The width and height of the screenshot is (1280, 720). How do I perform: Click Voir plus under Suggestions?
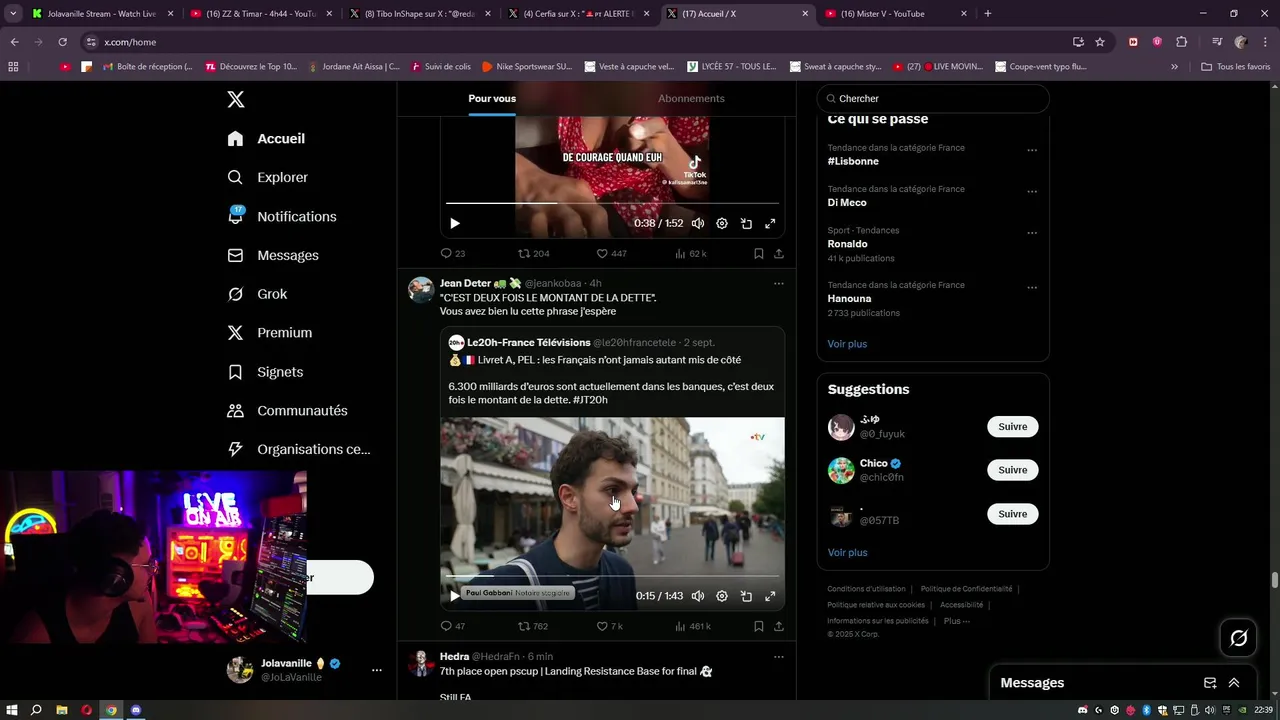pos(847,553)
